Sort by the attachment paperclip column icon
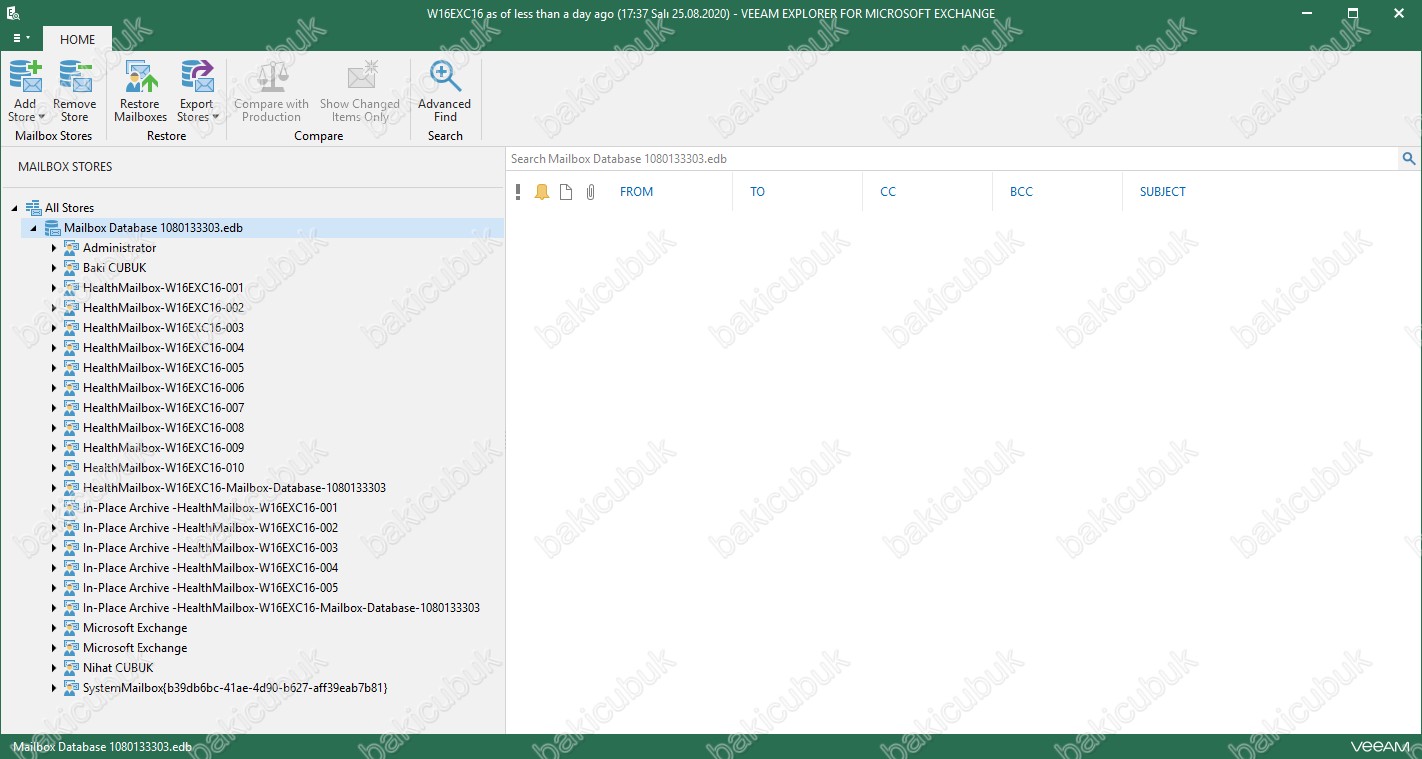1422x759 pixels. (x=590, y=192)
